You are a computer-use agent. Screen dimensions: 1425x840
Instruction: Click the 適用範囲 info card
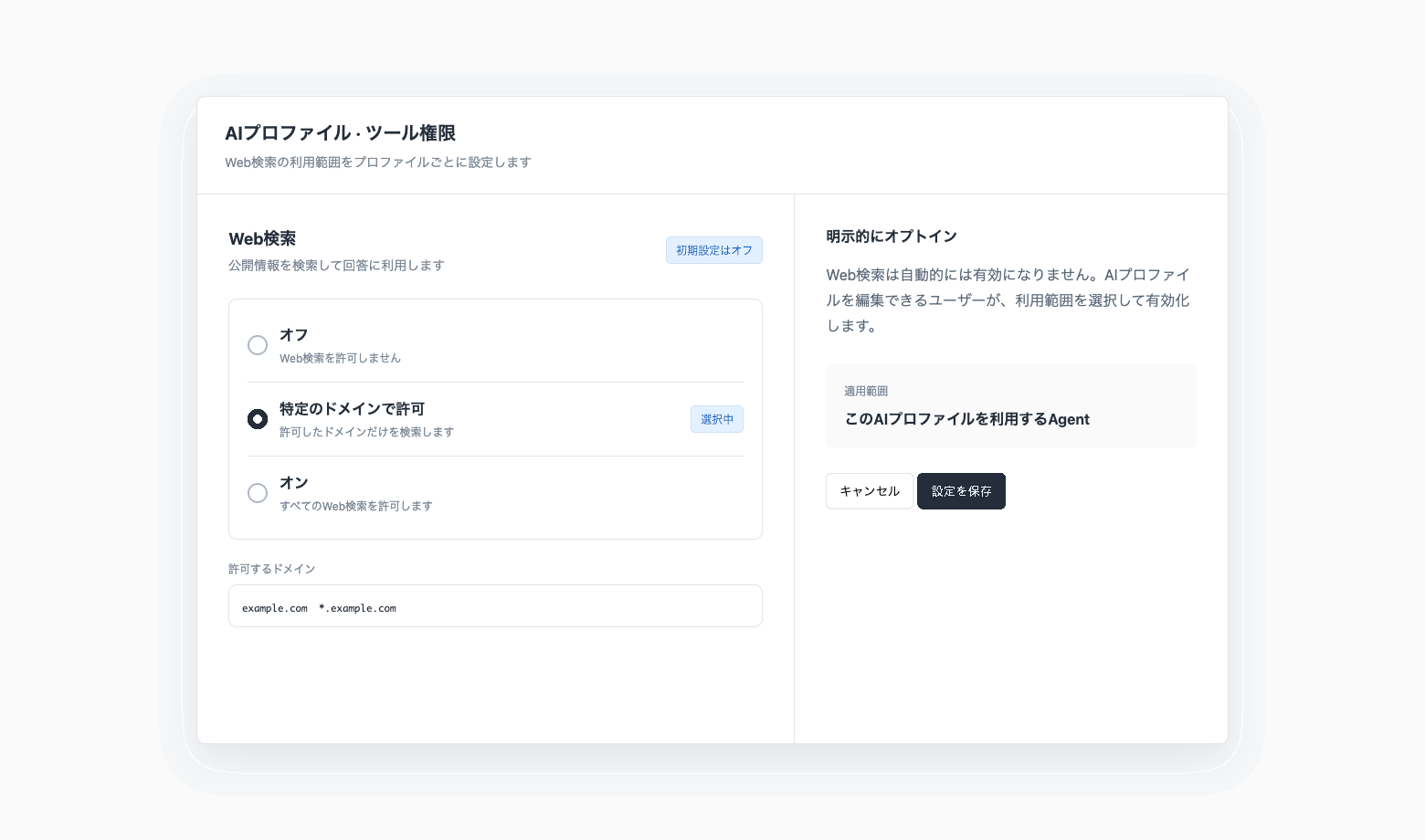[1011, 406]
